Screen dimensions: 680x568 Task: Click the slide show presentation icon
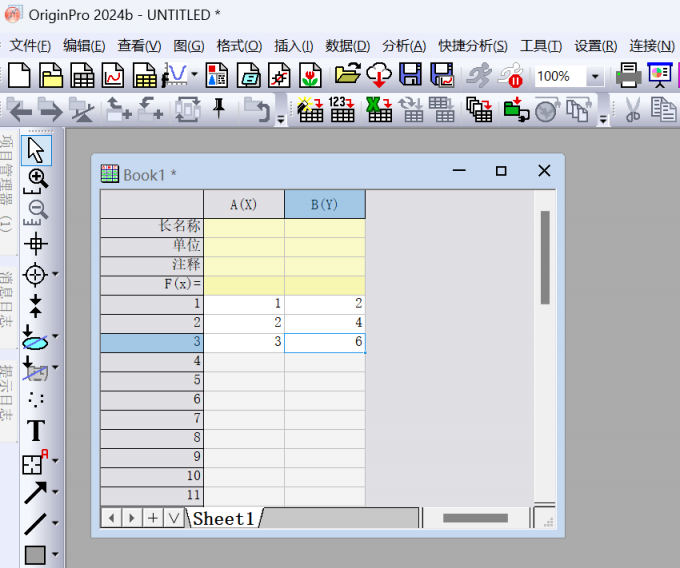point(660,75)
